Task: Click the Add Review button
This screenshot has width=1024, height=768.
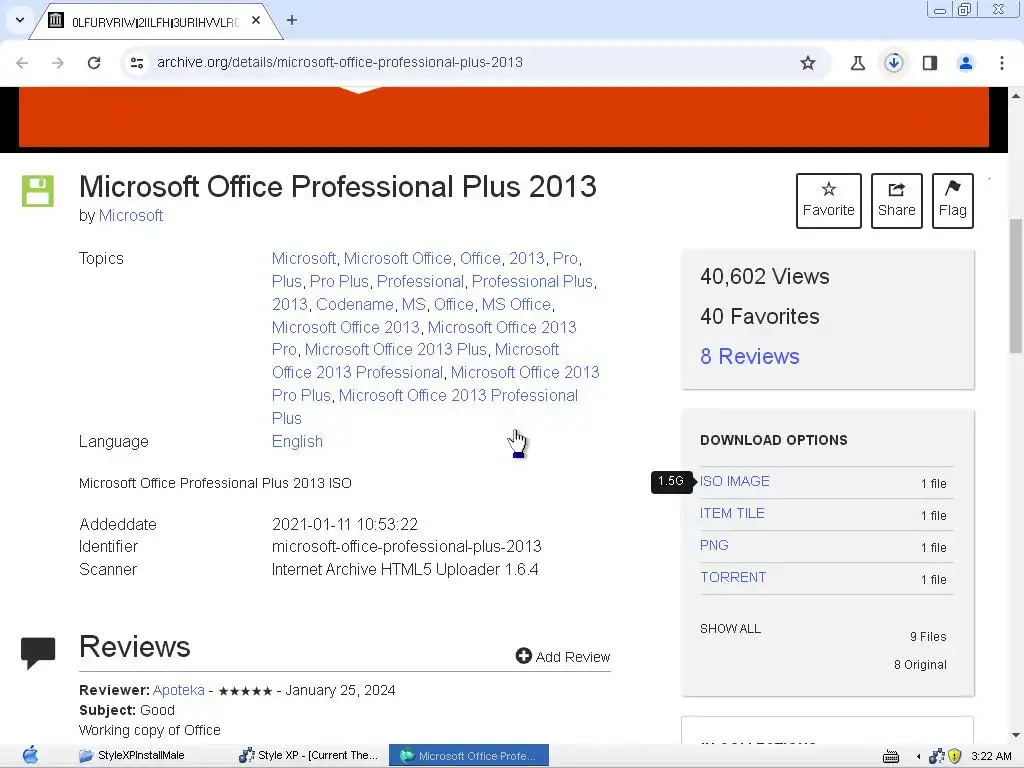Action: 563,656
